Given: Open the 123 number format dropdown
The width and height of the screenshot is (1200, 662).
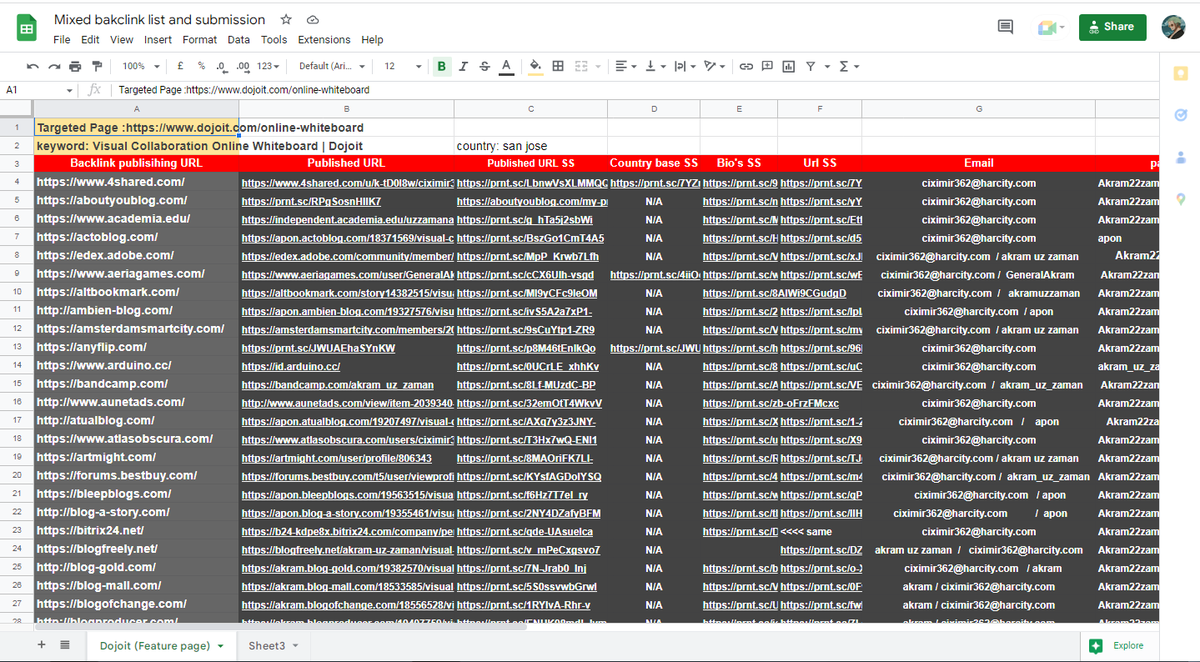Looking at the screenshot, I should 269,66.
